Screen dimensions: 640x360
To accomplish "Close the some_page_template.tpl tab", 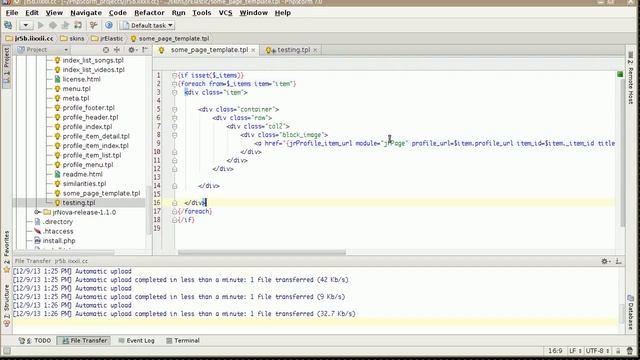I will click(x=253, y=50).
